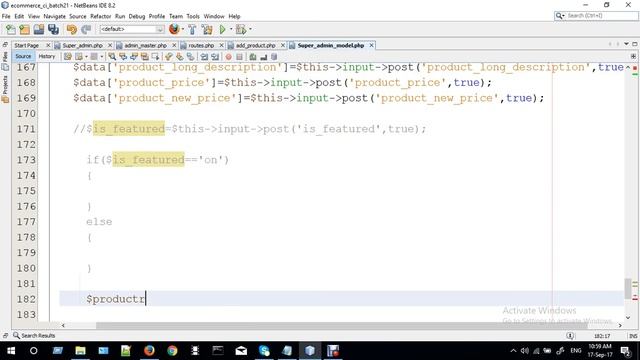Select the Source view button
Image resolution: width=640 pixels, height=360 pixels.
(23, 56)
